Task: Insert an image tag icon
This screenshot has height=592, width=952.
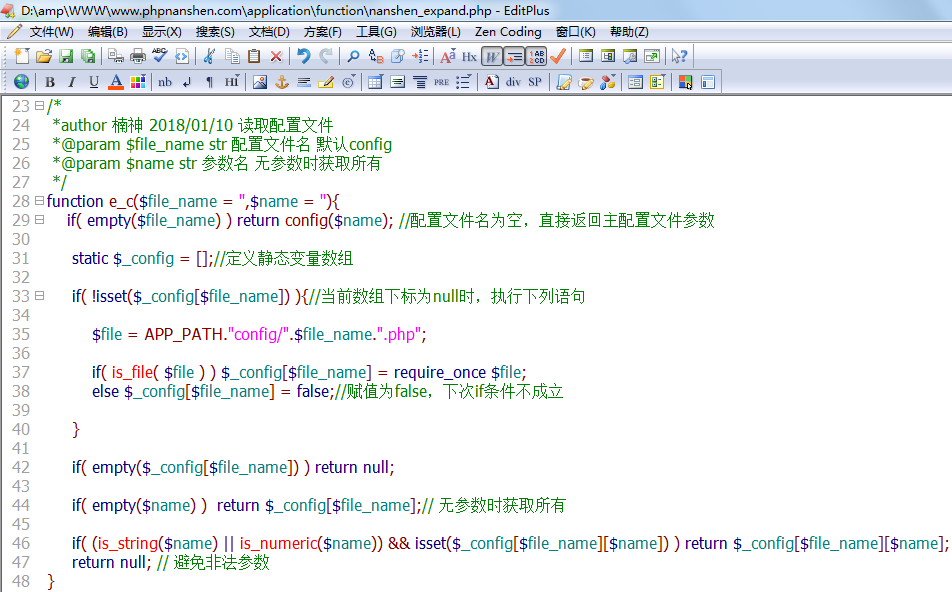Action: point(260,82)
